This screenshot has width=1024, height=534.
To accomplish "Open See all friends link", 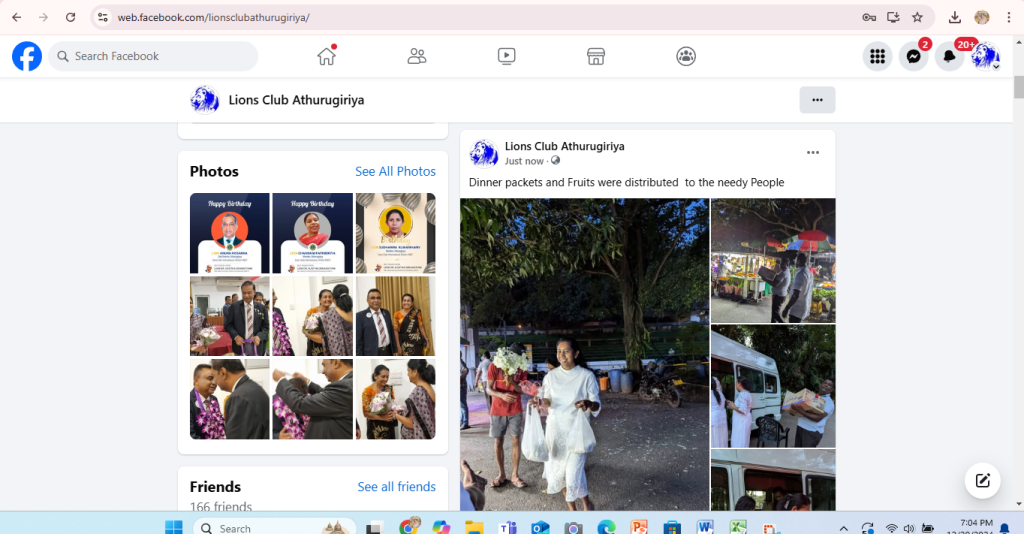I will pos(396,486).
